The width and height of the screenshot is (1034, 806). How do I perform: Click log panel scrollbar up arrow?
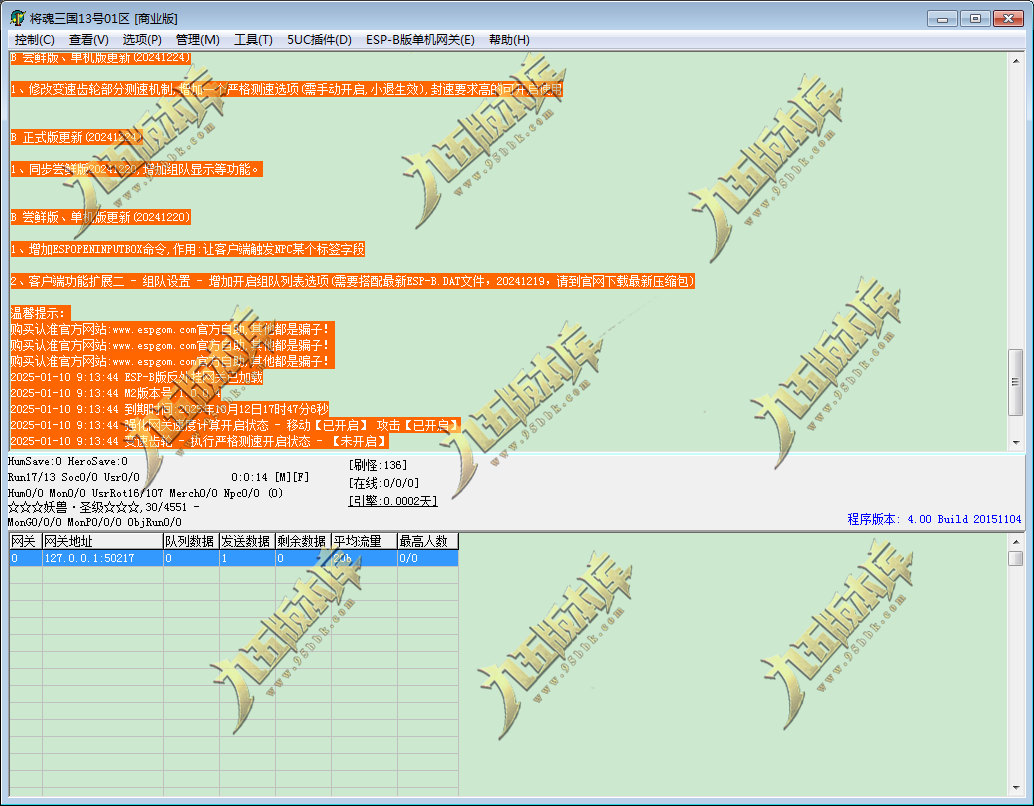point(1016,61)
